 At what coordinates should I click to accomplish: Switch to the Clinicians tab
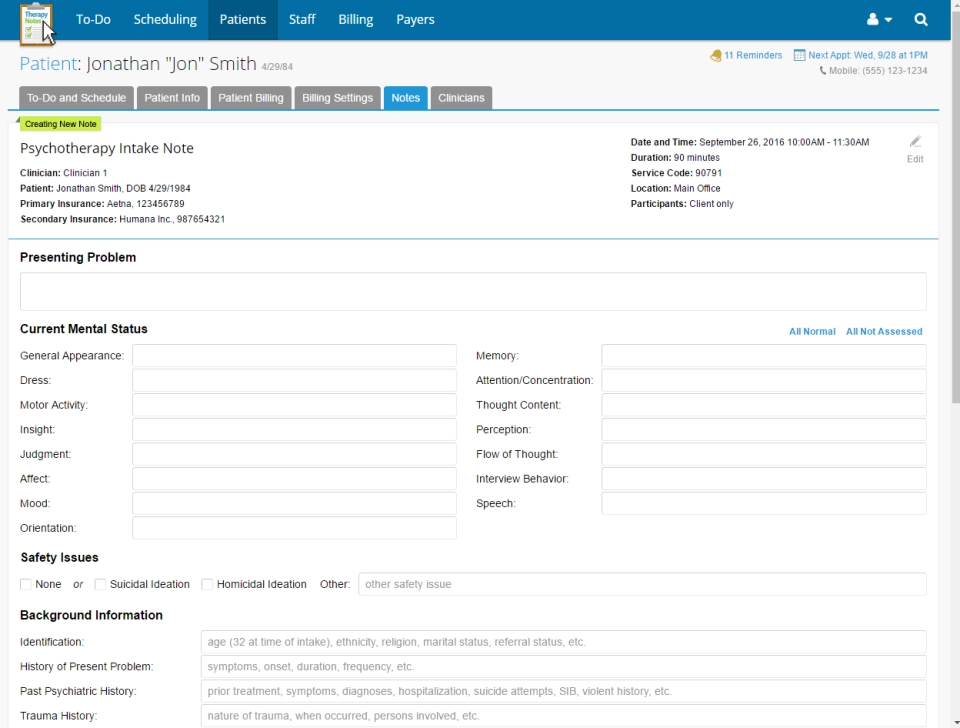point(461,97)
